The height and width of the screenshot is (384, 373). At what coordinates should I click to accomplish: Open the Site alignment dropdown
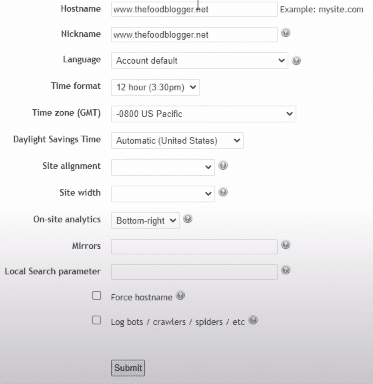(163, 167)
